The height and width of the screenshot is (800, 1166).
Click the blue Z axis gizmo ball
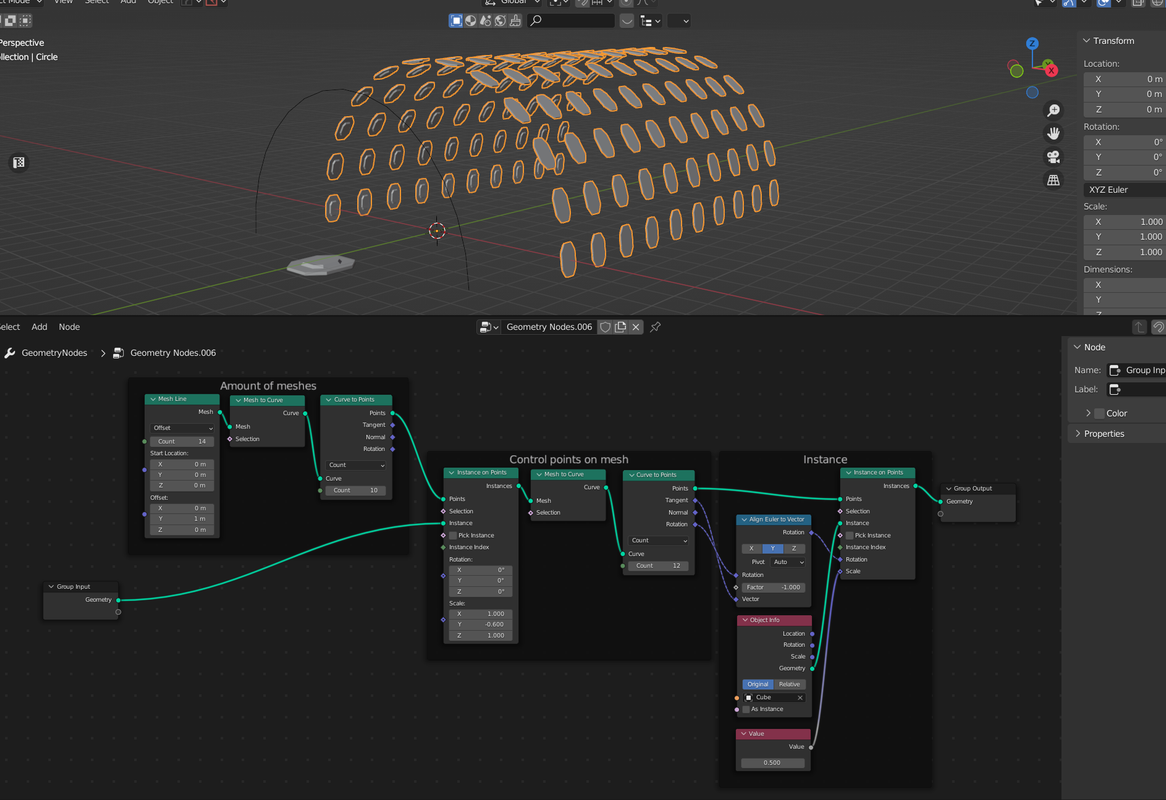[1032, 44]
